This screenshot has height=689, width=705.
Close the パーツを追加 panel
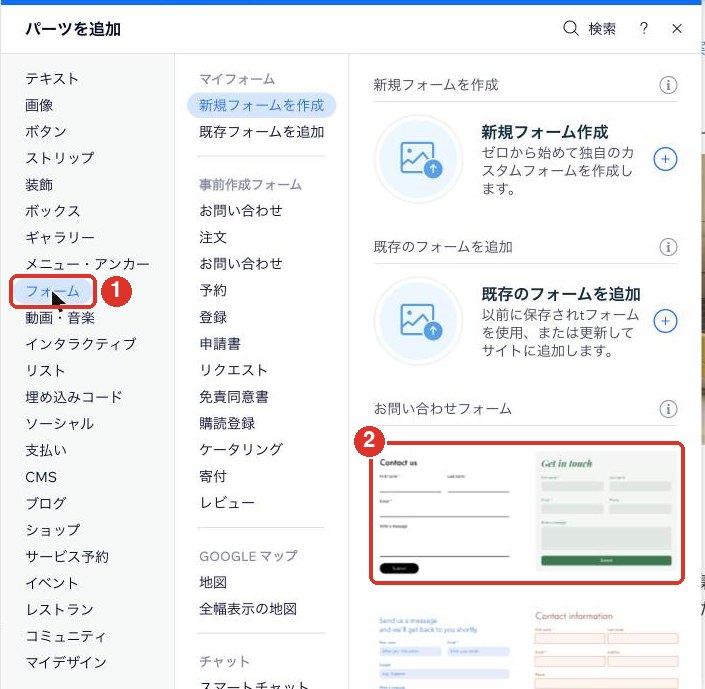click(x=677, y=29)
